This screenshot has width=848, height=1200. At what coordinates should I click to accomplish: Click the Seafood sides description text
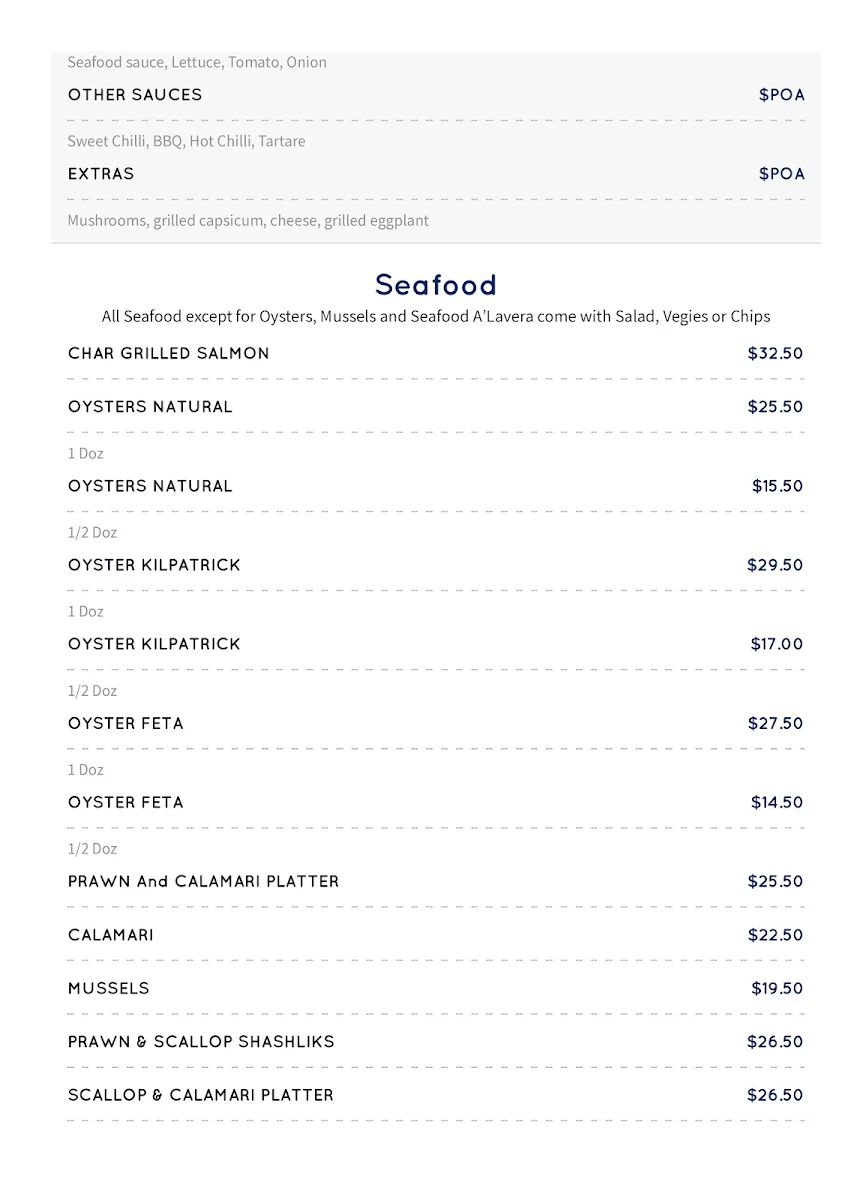[436, 316]
